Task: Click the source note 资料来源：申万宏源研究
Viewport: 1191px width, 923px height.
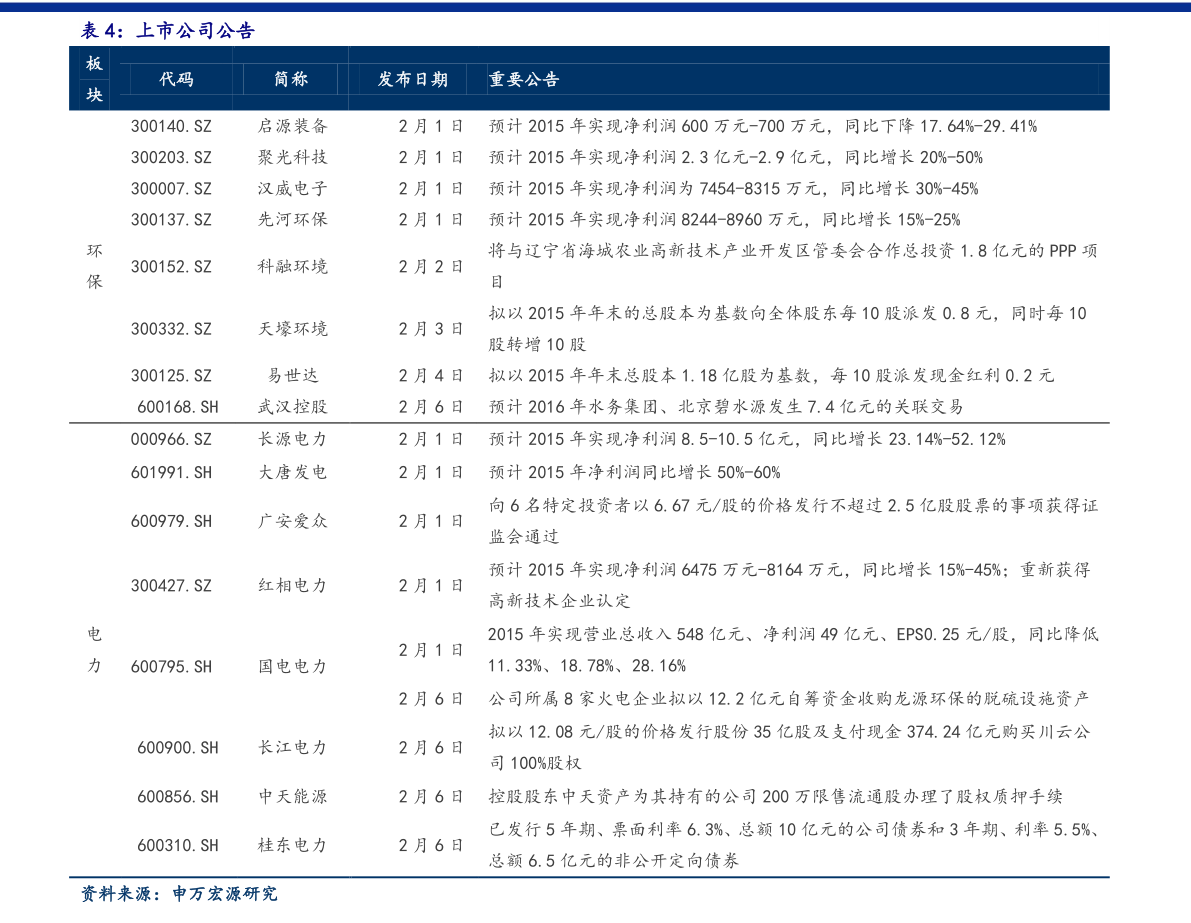Action: click(179, 894)
